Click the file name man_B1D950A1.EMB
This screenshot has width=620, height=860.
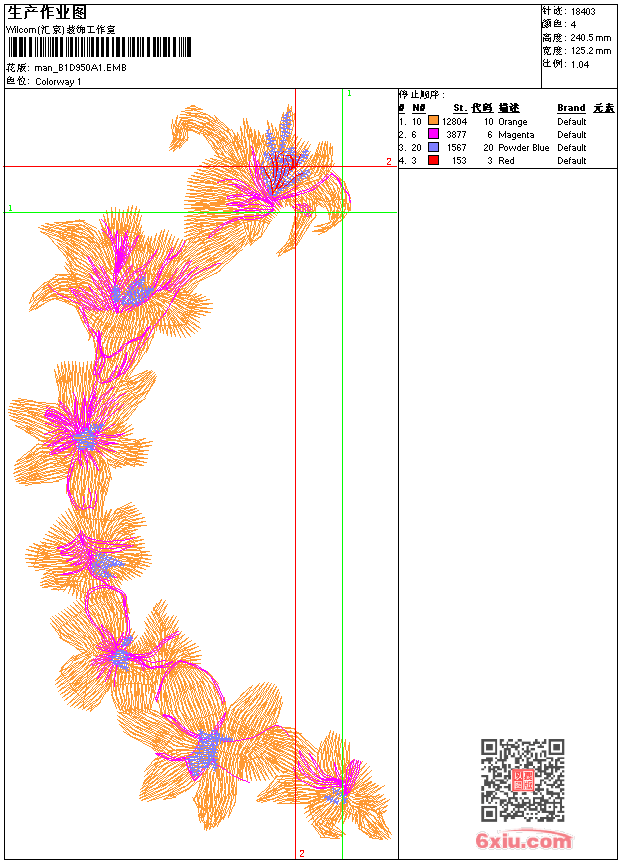[x=81, y=68]
